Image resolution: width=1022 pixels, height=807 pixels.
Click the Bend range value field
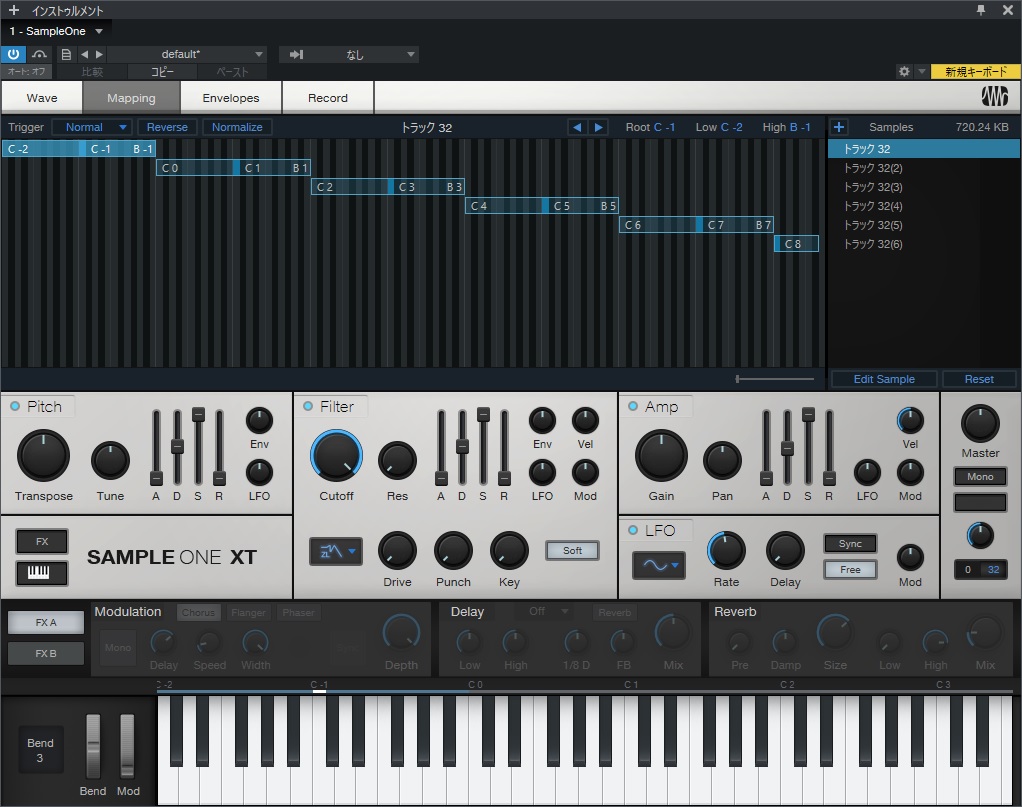pyautogui.click(x=40, y=750)
